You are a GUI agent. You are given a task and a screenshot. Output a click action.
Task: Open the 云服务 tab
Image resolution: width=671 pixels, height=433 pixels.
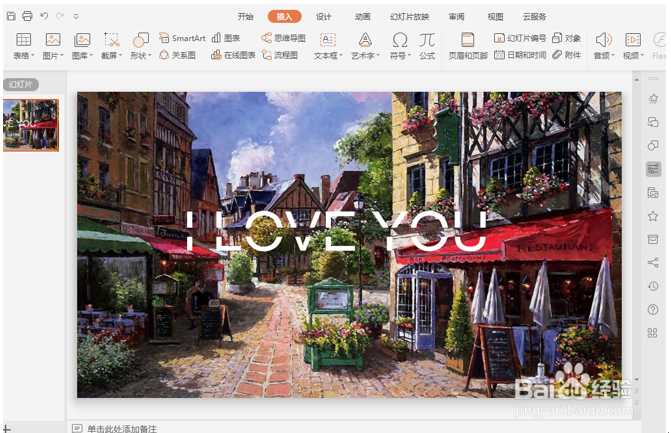tap(534, 17)
